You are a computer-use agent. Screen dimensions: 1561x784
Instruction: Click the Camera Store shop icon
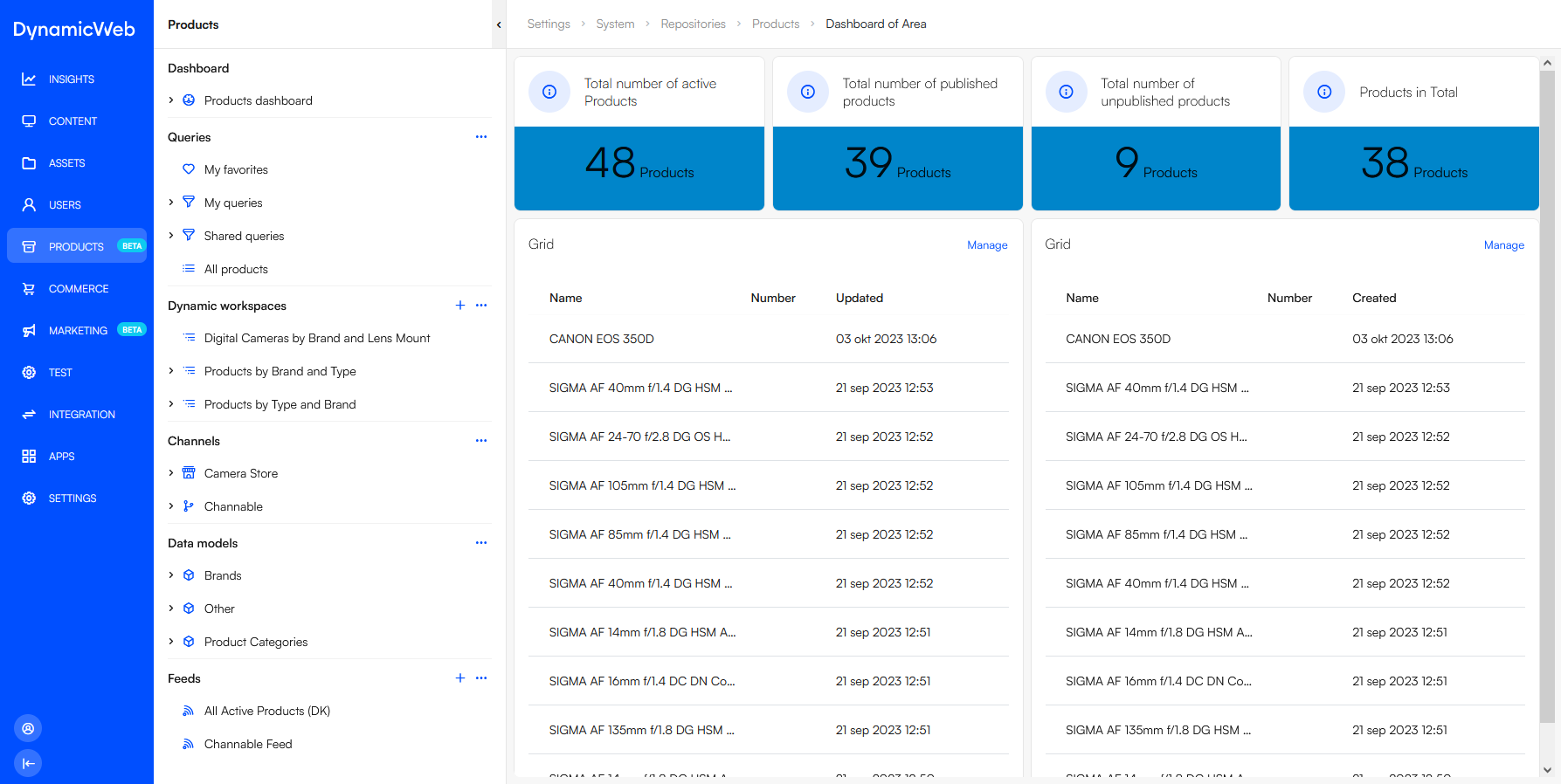(x=189, y=473)
